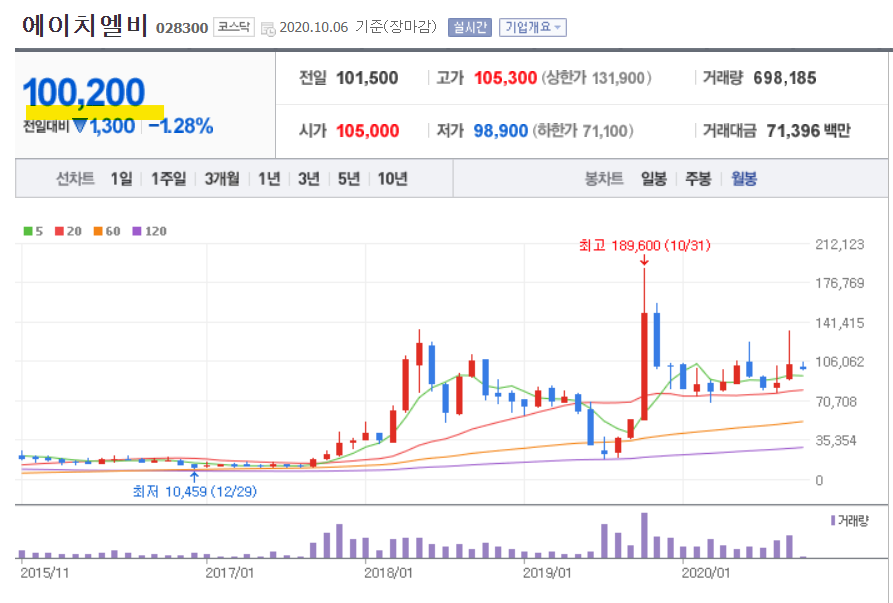
Task: Click the down-triangle icon next to 1,300
Action: [80, 125]
